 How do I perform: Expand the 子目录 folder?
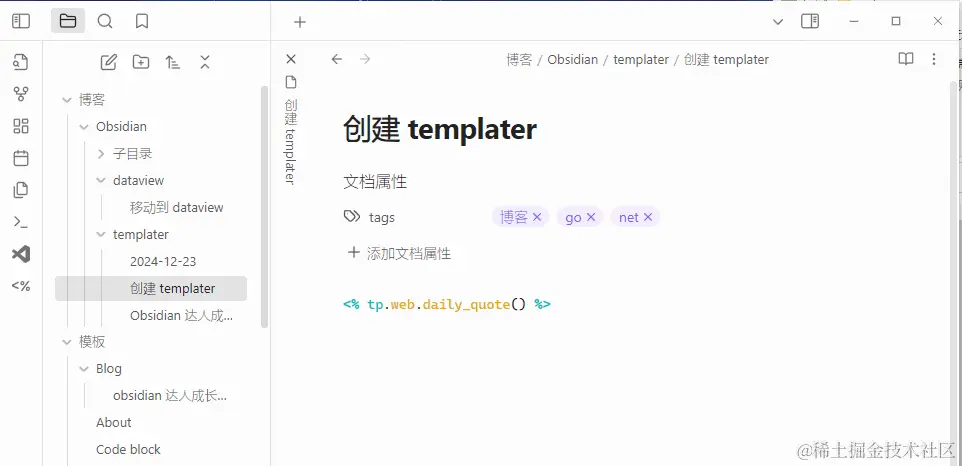[101, 153]
